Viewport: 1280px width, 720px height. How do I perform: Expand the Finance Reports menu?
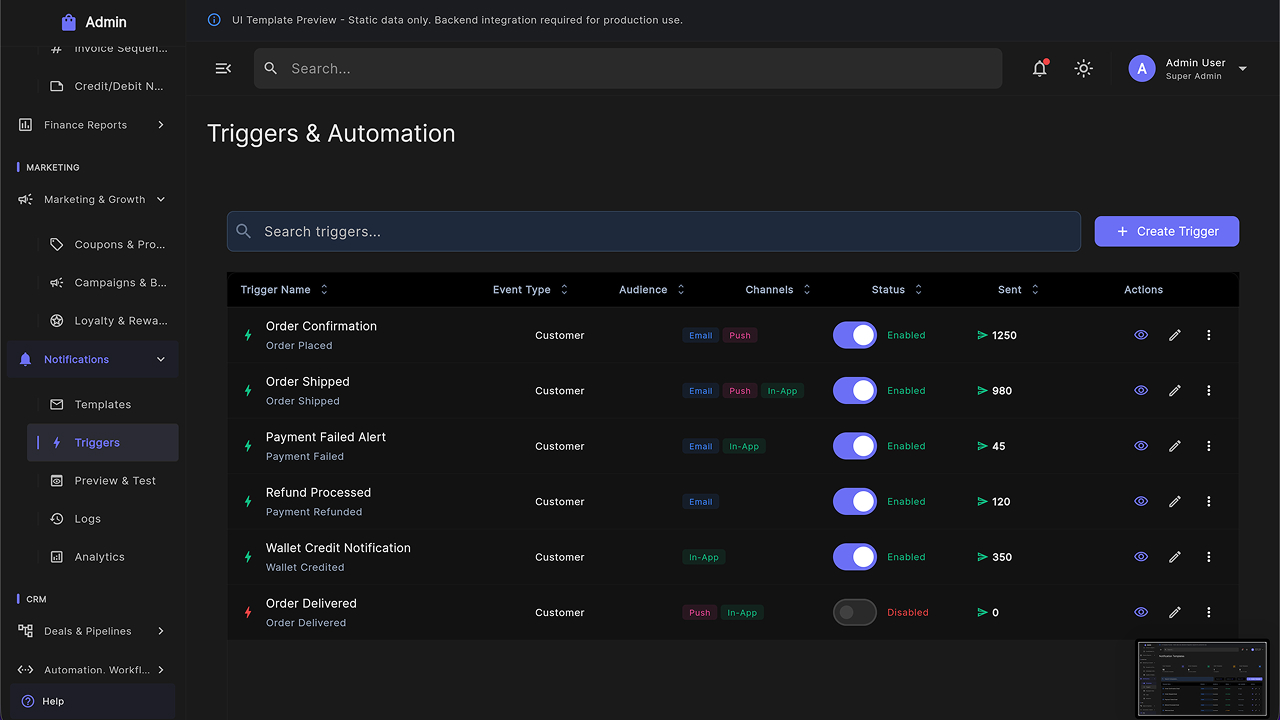[92, 125]
